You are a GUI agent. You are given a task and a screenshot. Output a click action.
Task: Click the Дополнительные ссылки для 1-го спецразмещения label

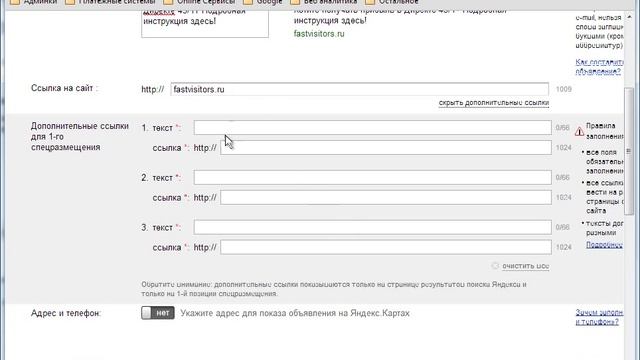coord(80,137)
